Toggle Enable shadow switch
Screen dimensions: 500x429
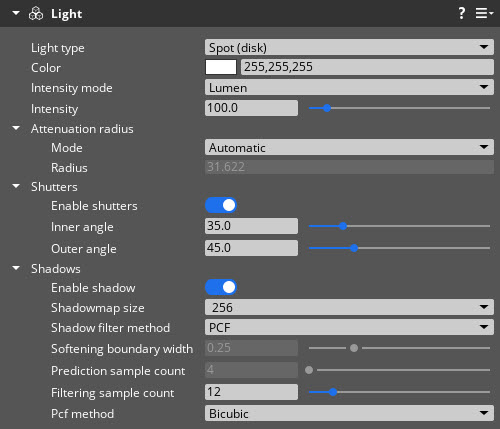point(221,287)
